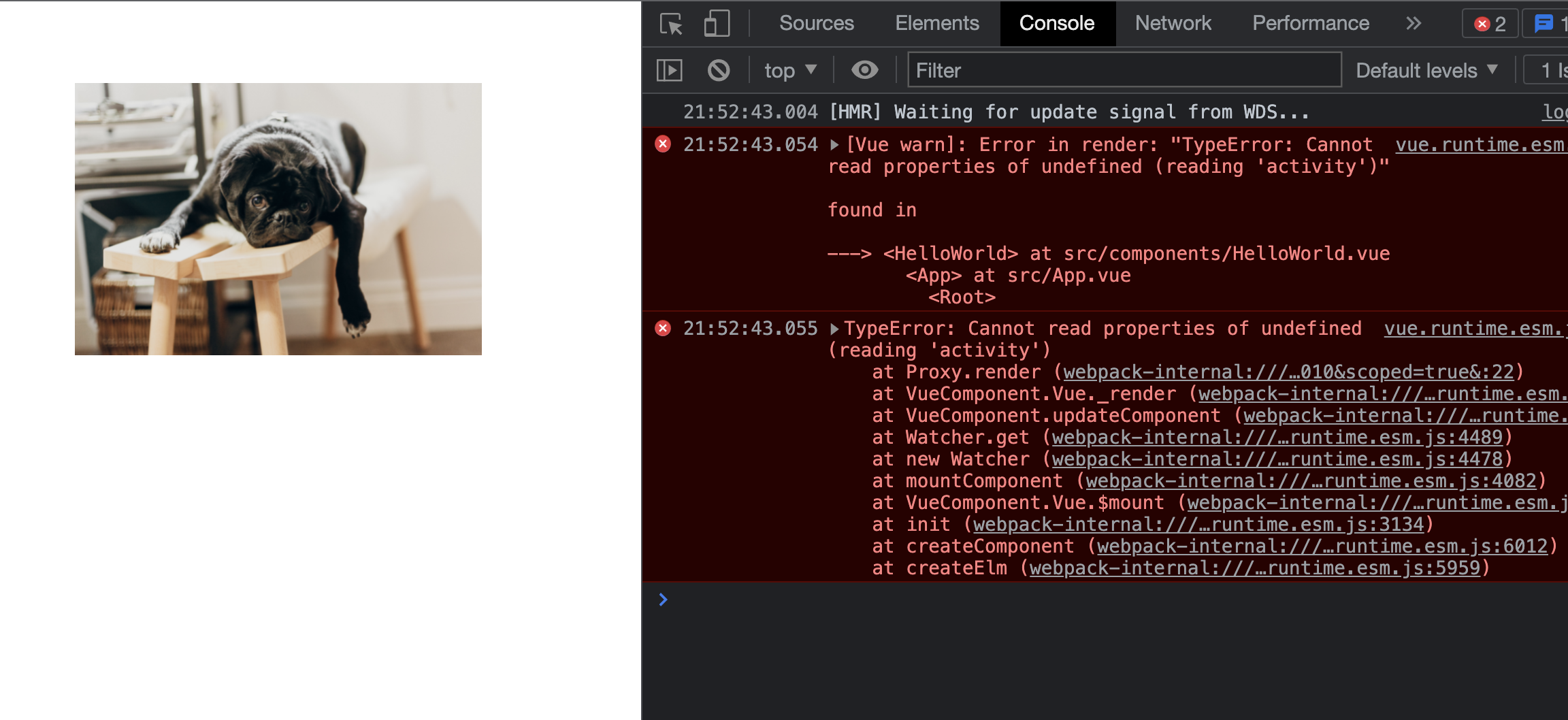Screen dimensions: 1568x720
Task: Click the 'found in' text line
Action: [872, 210]
